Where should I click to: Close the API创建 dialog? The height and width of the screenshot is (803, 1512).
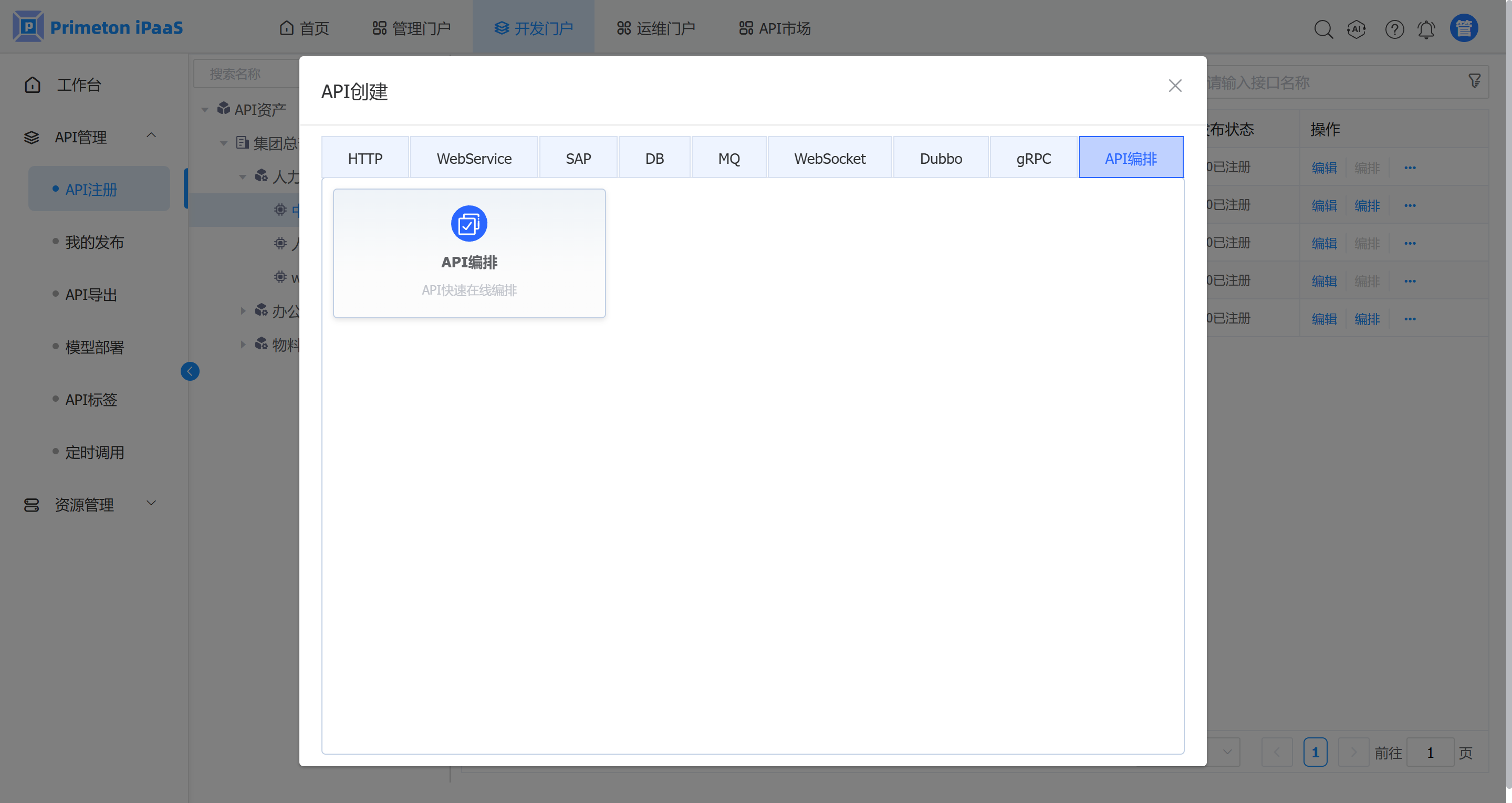1174,86
